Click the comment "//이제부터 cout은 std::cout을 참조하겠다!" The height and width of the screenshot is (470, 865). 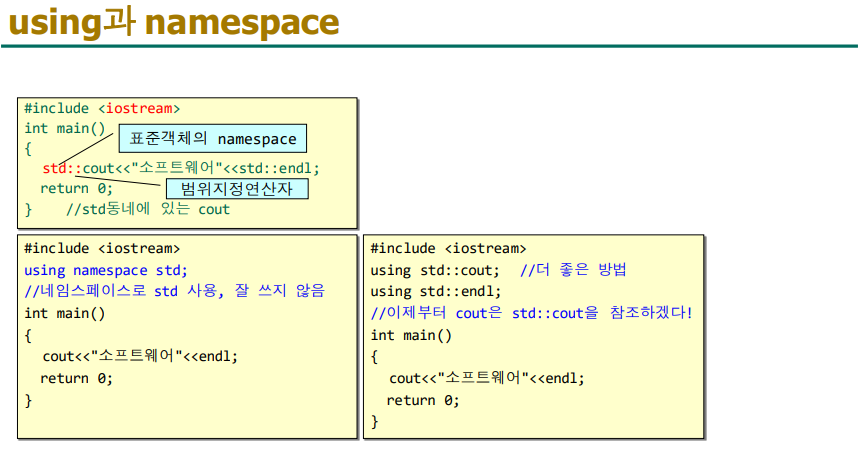531,313
